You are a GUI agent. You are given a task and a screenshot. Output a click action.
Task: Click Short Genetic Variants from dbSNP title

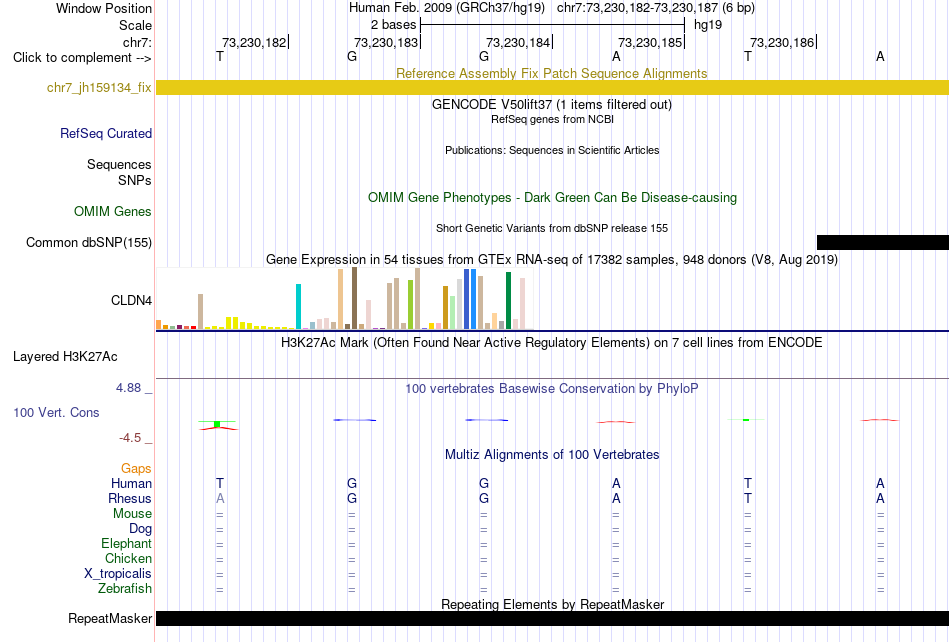pyautogui.click(x=552, y=228)
